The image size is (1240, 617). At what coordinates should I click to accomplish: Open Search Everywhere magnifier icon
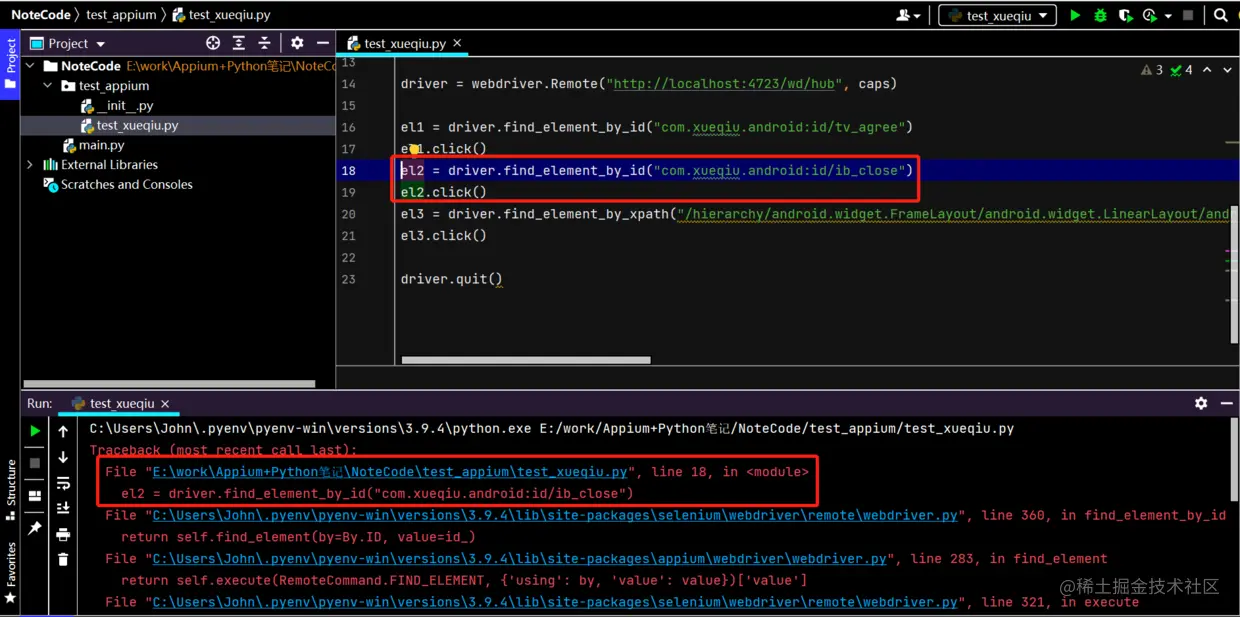[x=1221, y=15]
